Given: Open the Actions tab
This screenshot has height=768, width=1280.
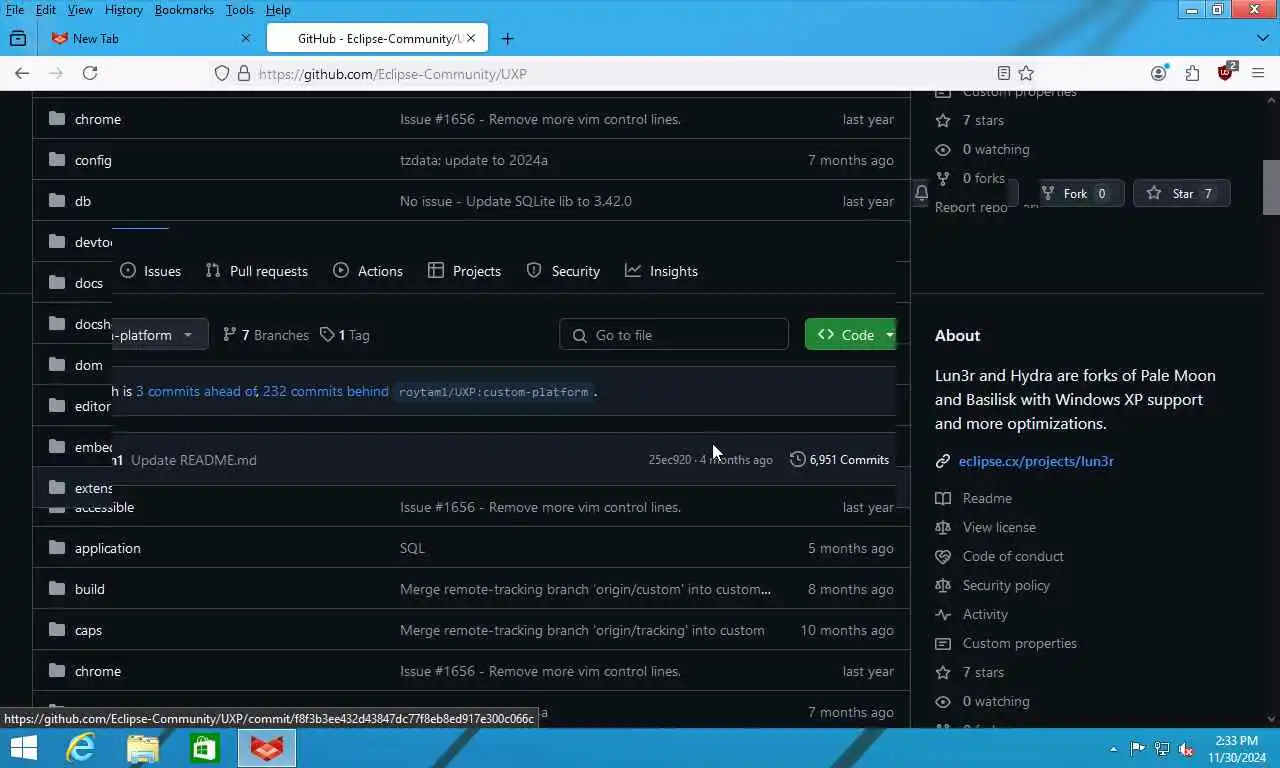Looking at the screenshot, I should click(368, 271).
